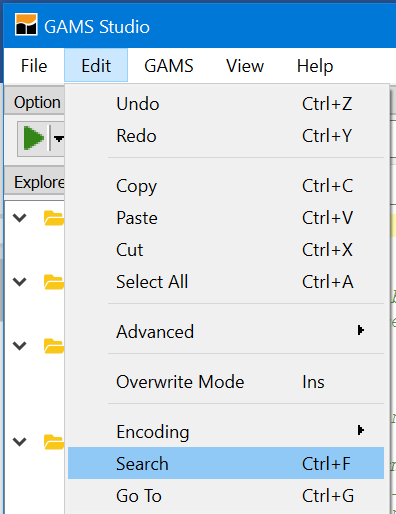Viewport: 396px width, 514px height.
Task: Collapse the fourth Explorer tree chevron
Action: [x=19, y=442]
